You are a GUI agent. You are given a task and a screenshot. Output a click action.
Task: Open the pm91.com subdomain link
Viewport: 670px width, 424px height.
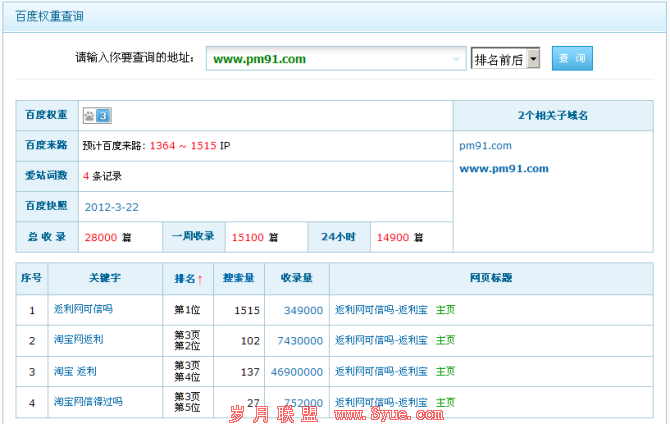coord(485,146)
